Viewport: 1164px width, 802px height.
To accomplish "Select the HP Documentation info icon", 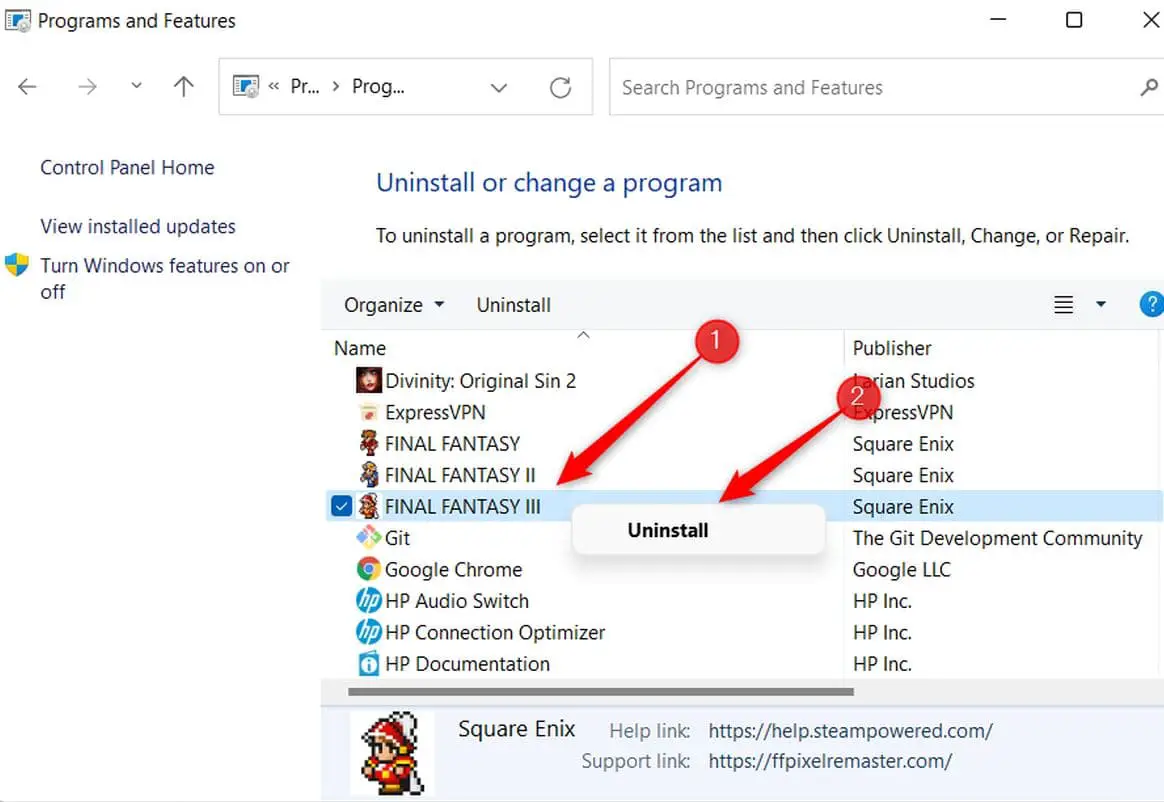I will click(369, 664).
